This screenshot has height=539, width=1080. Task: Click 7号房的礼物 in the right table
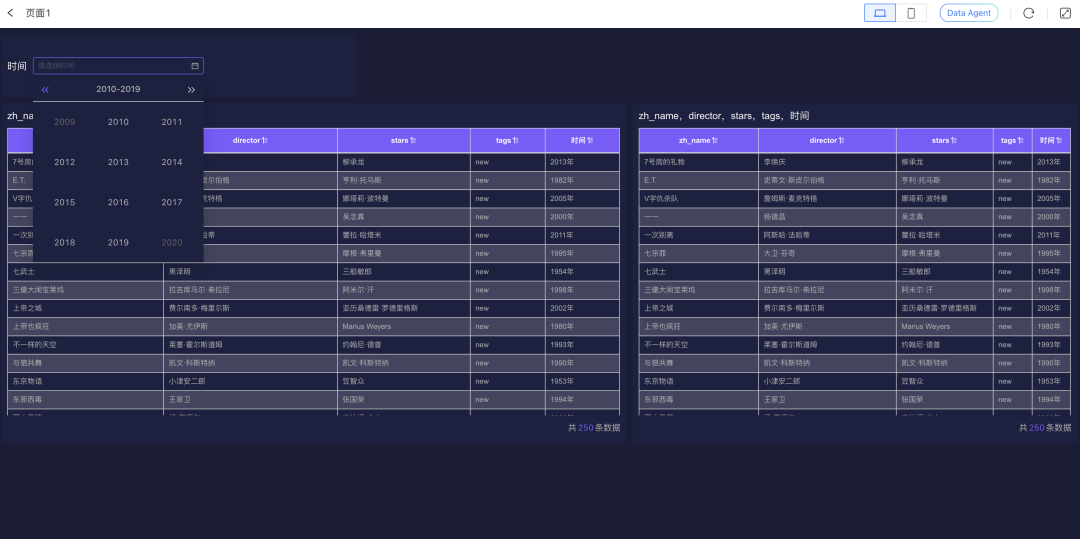click(x=665, y=162)
